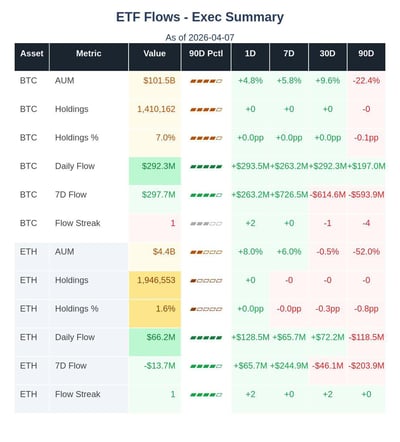Click ETH Holdings % percentile bar indicator
Screen dimensions: 400x442
206,309
